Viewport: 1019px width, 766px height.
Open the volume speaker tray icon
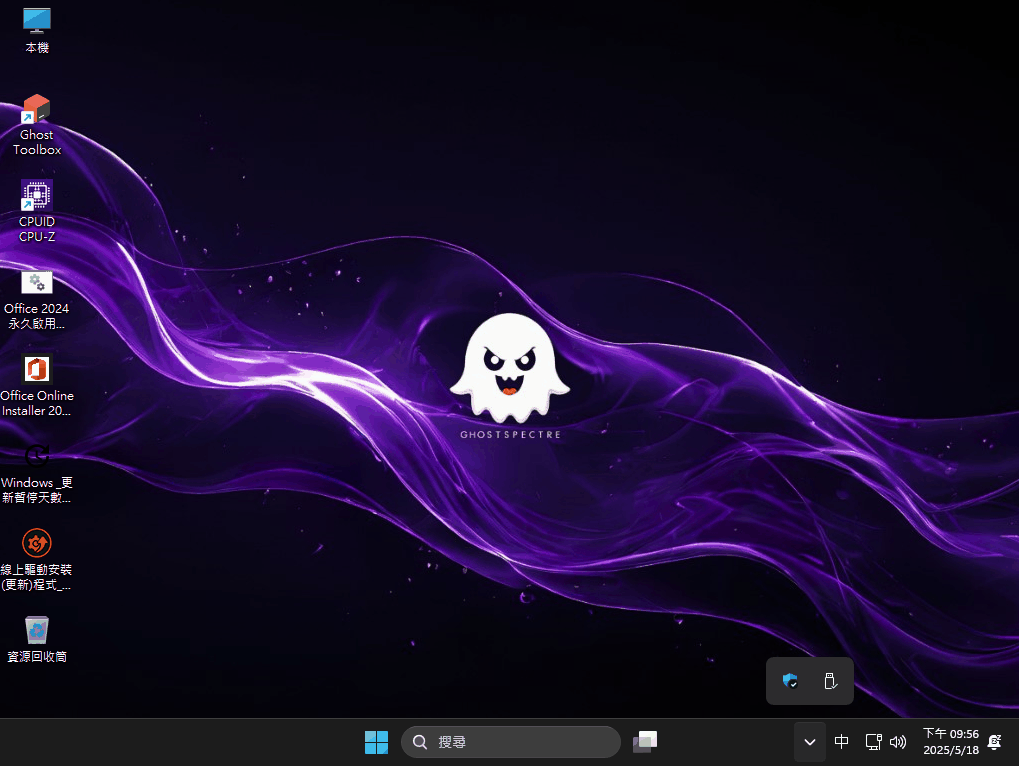[x=897, y=742]
